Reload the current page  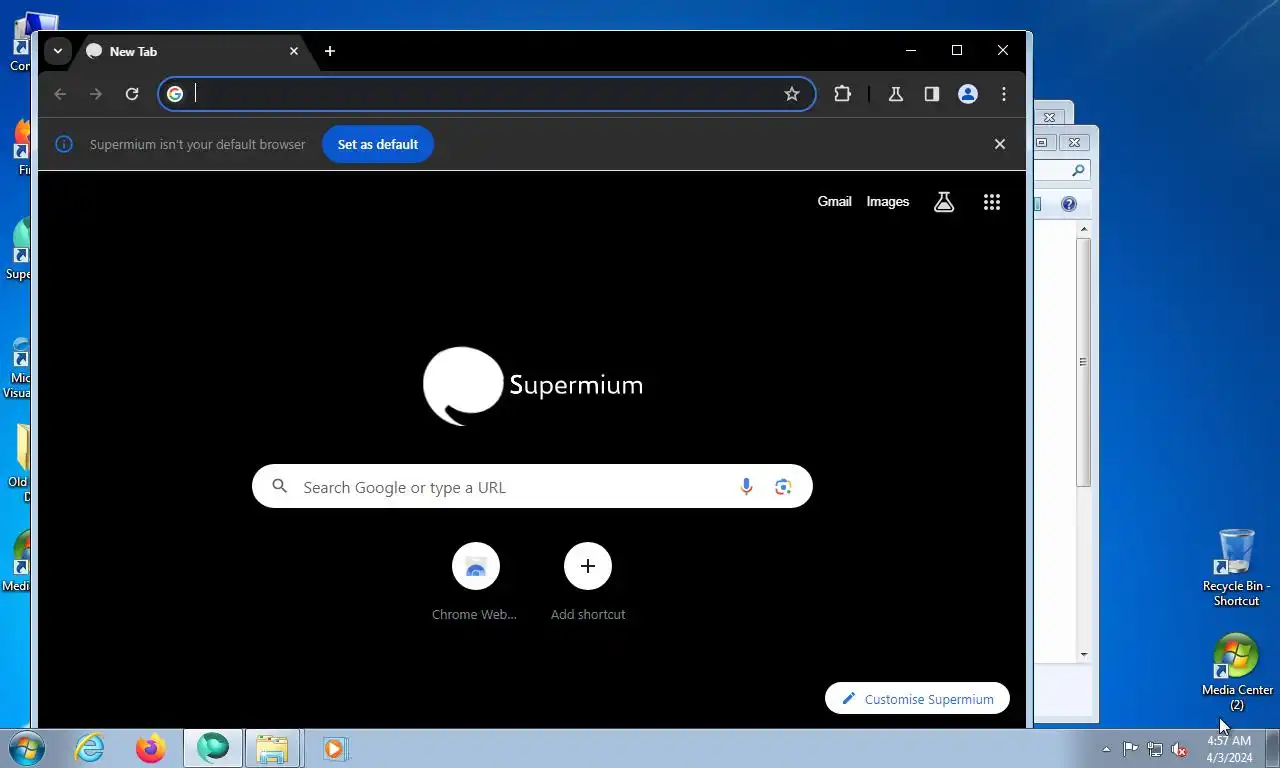pyautogui.click(x=132, y=94)
